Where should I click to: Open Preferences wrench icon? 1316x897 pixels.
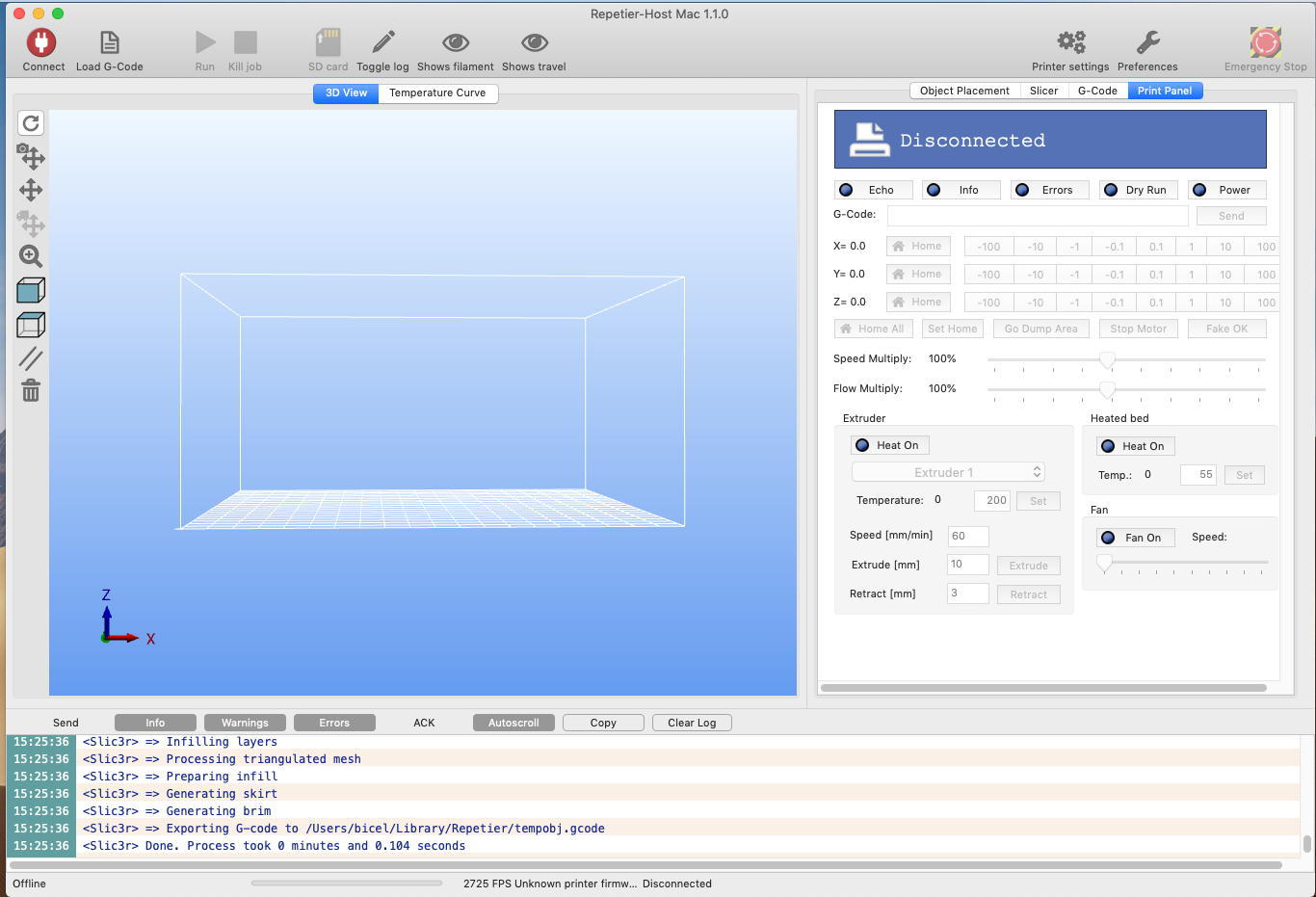click(x=1148, y=42)
